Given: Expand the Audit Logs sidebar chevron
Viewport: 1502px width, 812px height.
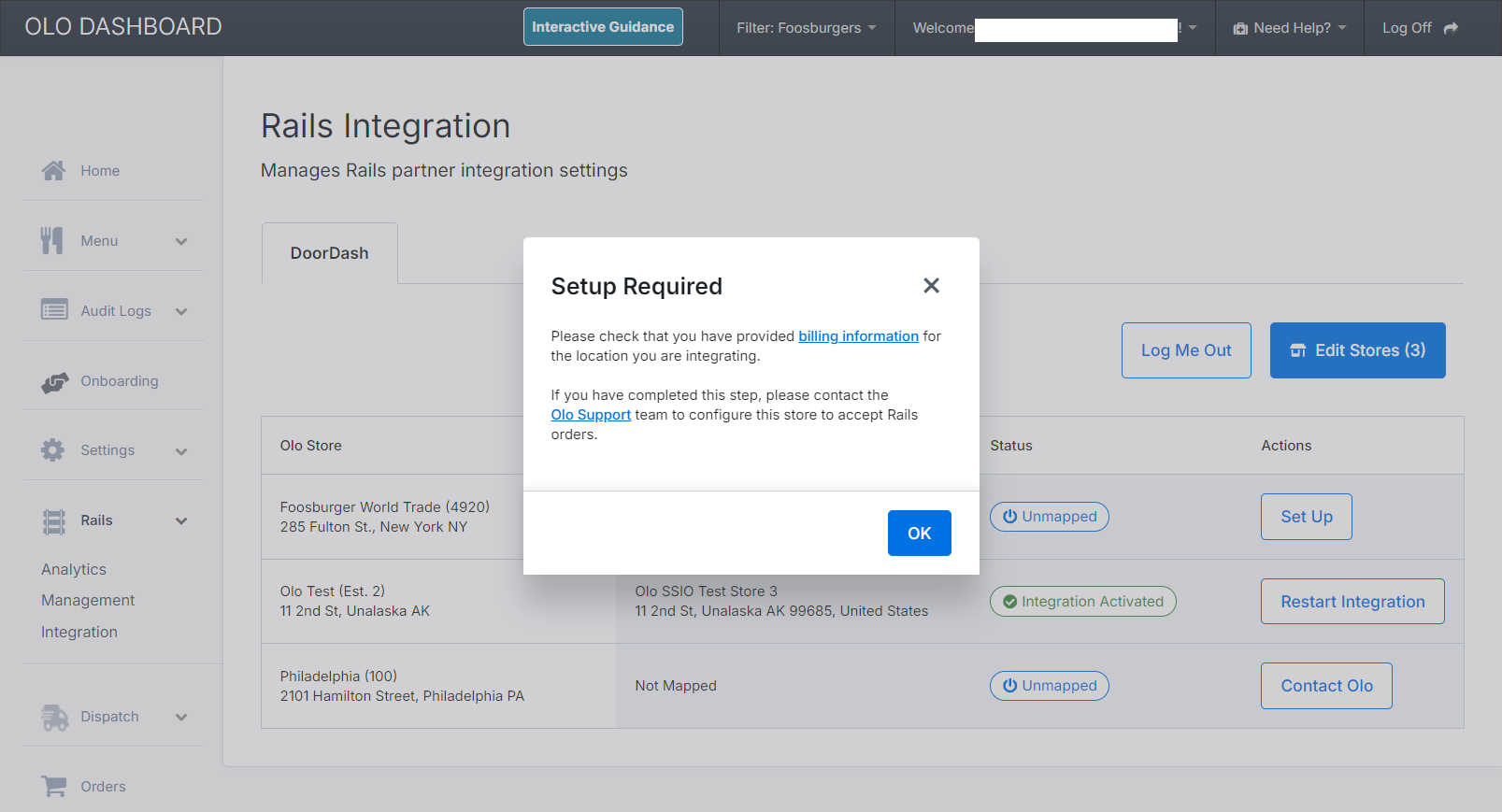Looking at the screenshot, I should coord(181,311).
